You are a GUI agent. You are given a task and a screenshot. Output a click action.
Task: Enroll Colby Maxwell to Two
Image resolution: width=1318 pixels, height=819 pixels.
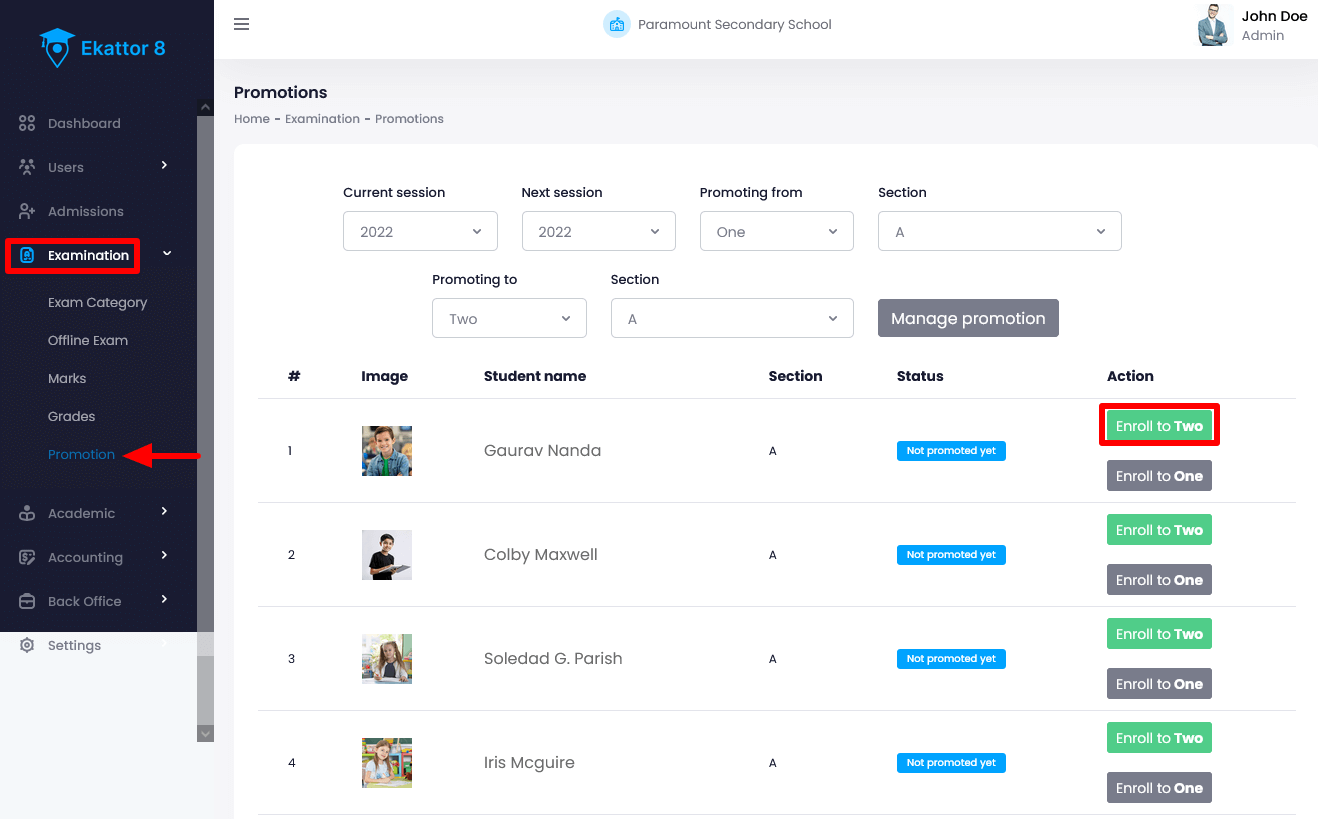pyautogui.click(x=1159, y=530)
